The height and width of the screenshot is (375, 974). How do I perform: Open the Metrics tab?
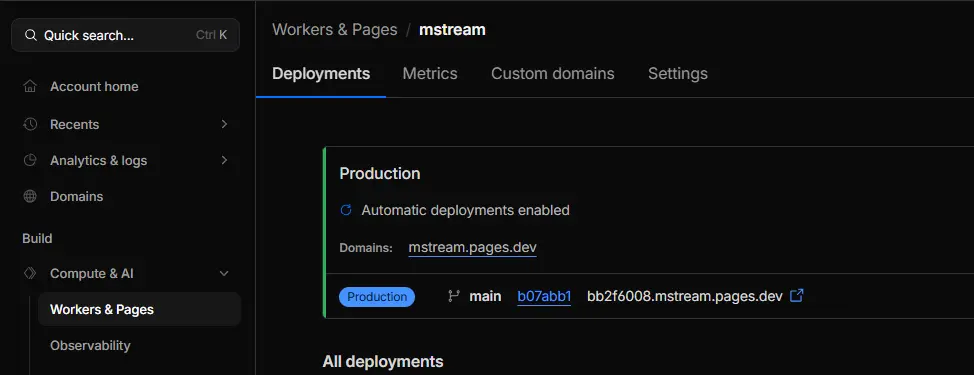[x=430, y=73]
